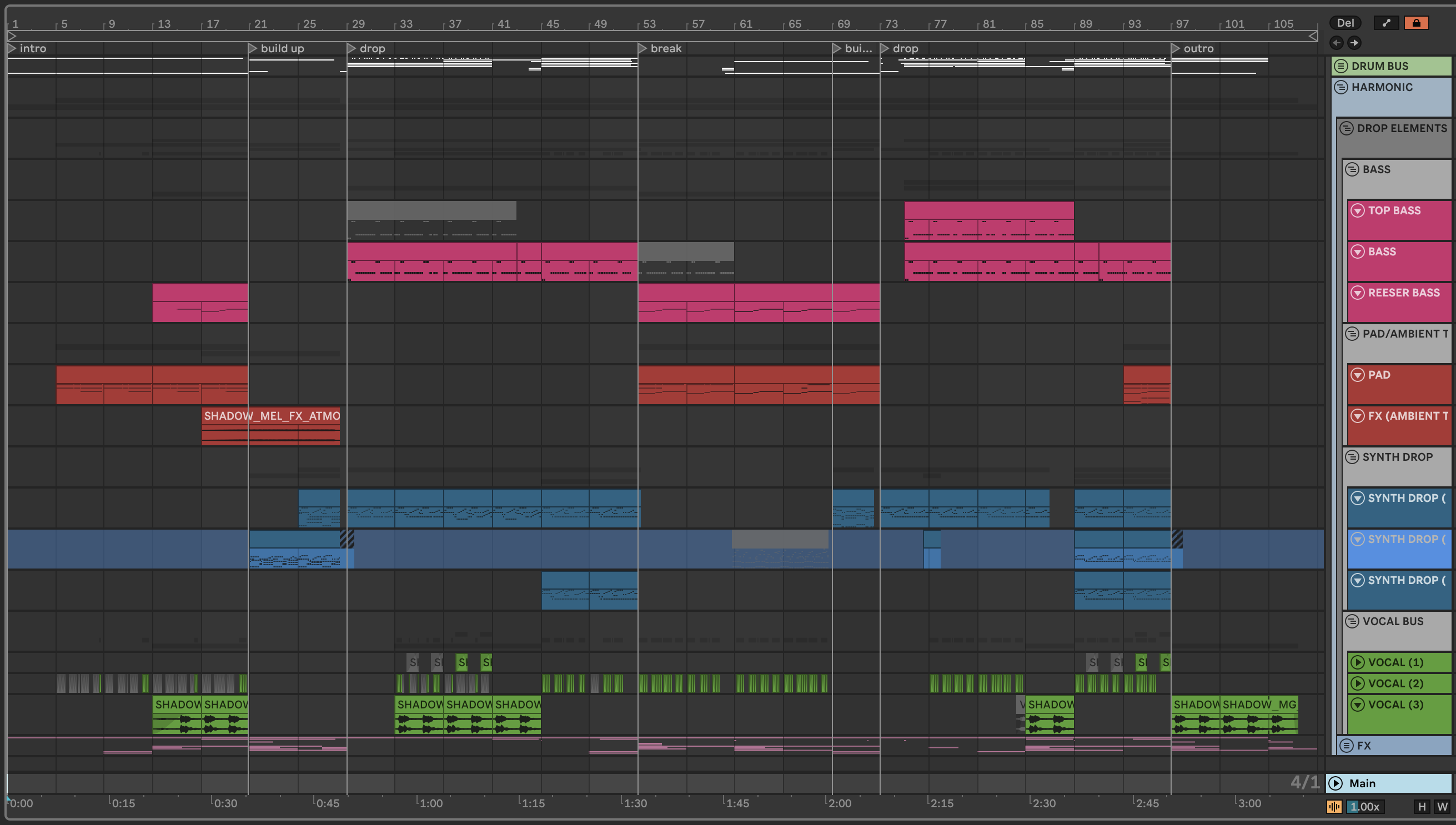Collapse the DROP ELEMENTS group
Viewport: 1456px width, 825px height.
(x=1347, y=128)
